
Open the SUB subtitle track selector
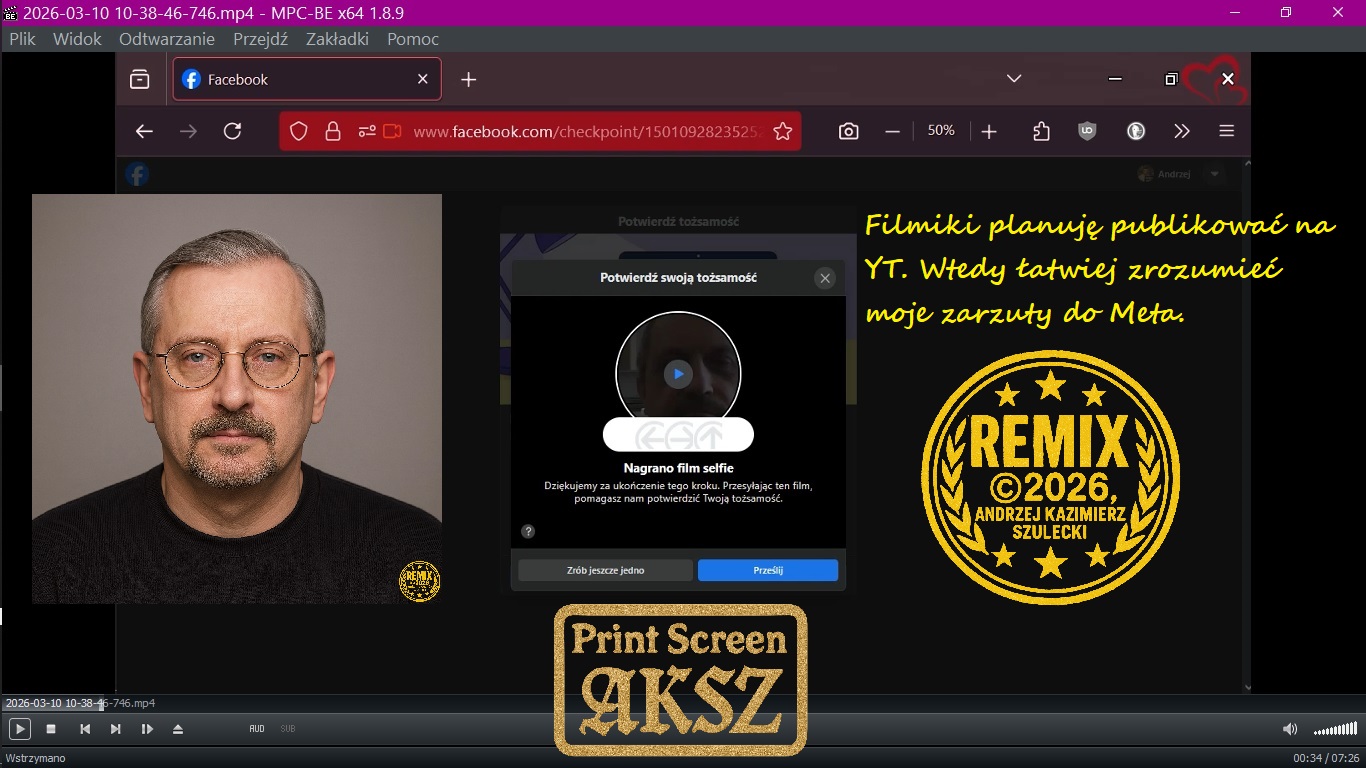pyautogui.click(x=288, y=729)
